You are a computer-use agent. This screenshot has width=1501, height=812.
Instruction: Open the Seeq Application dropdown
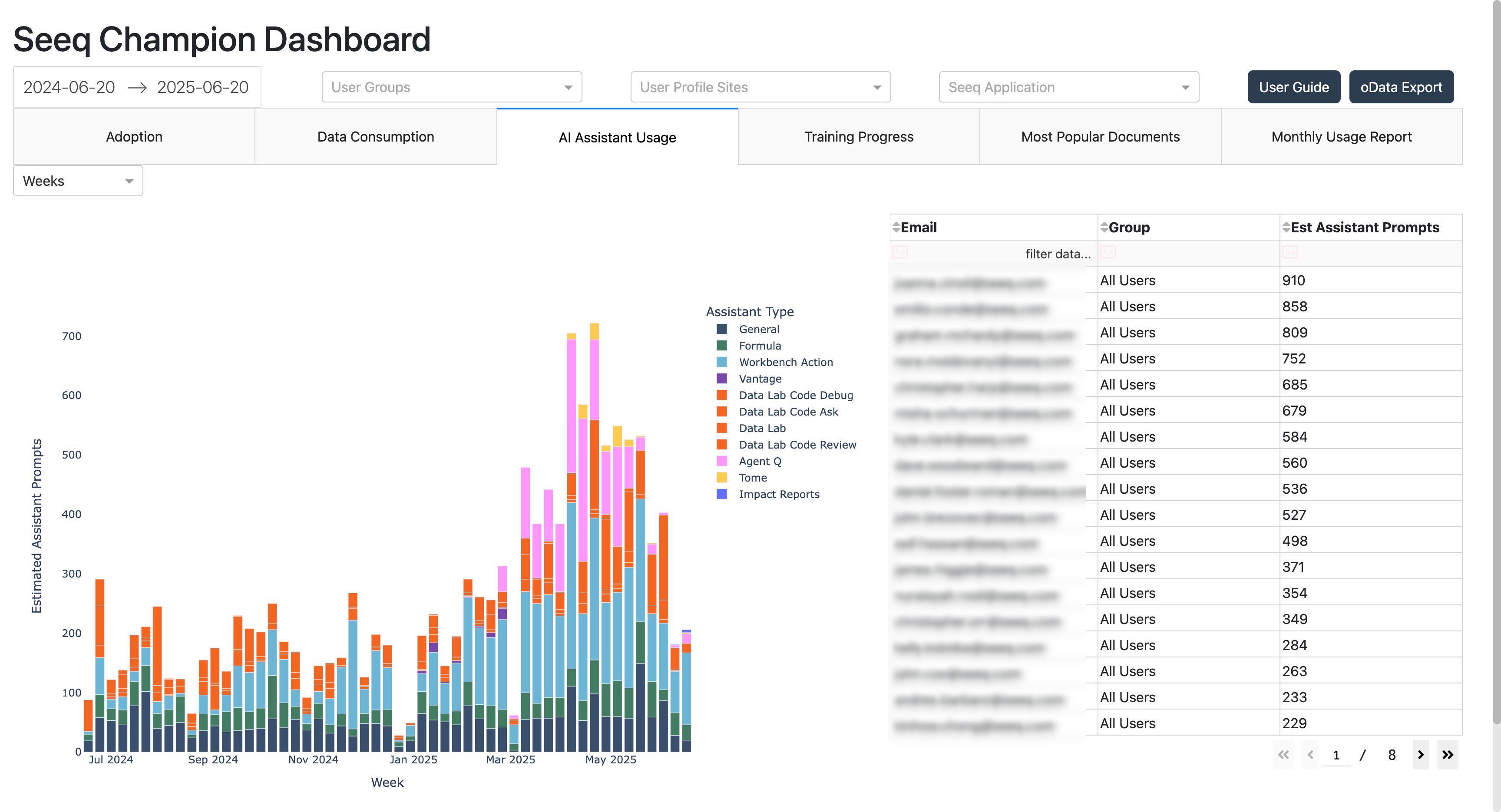click(1069, 87)
